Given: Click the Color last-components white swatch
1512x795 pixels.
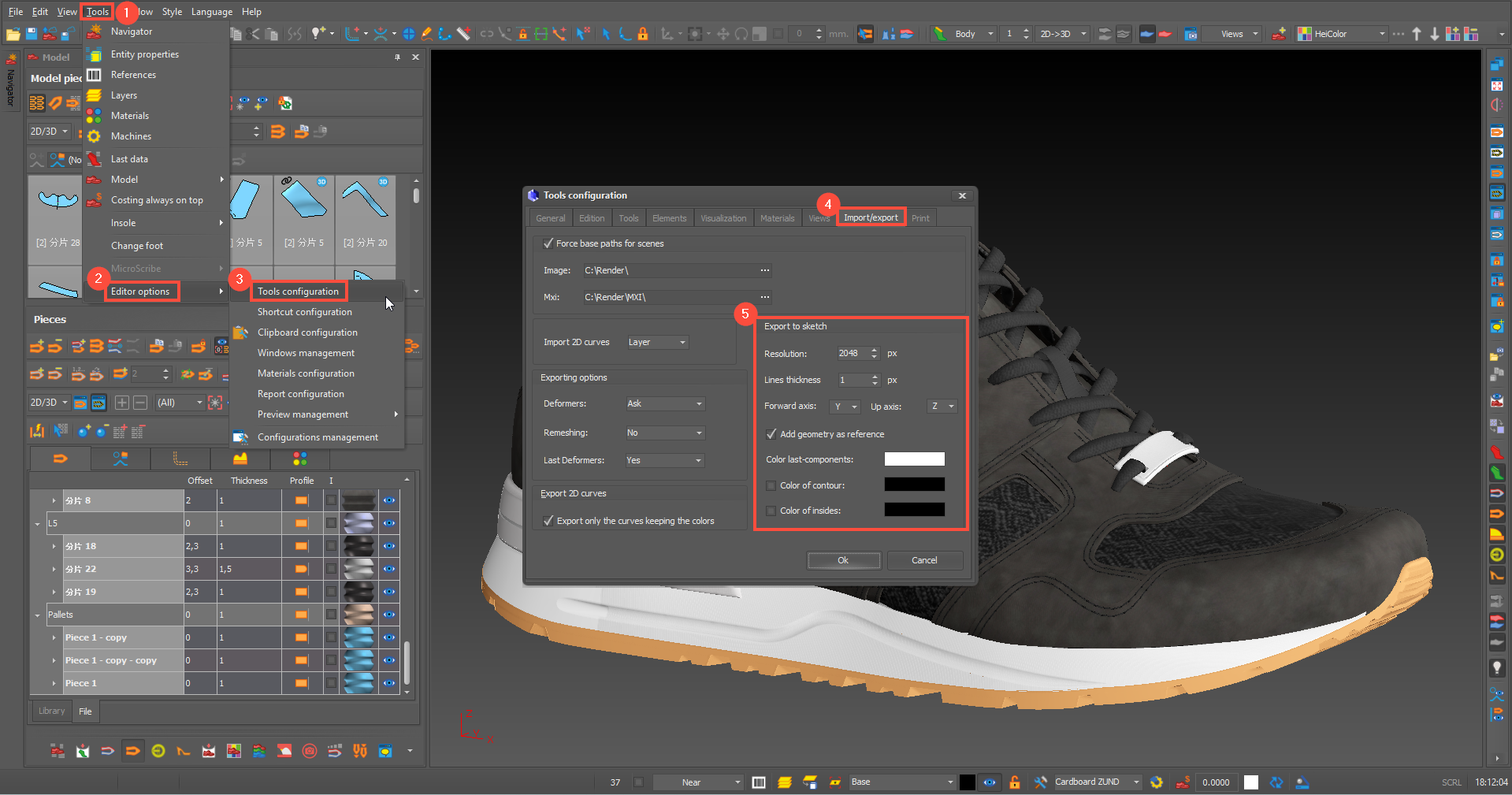Looking at the screenshot, I should click(x=914, y=459).
